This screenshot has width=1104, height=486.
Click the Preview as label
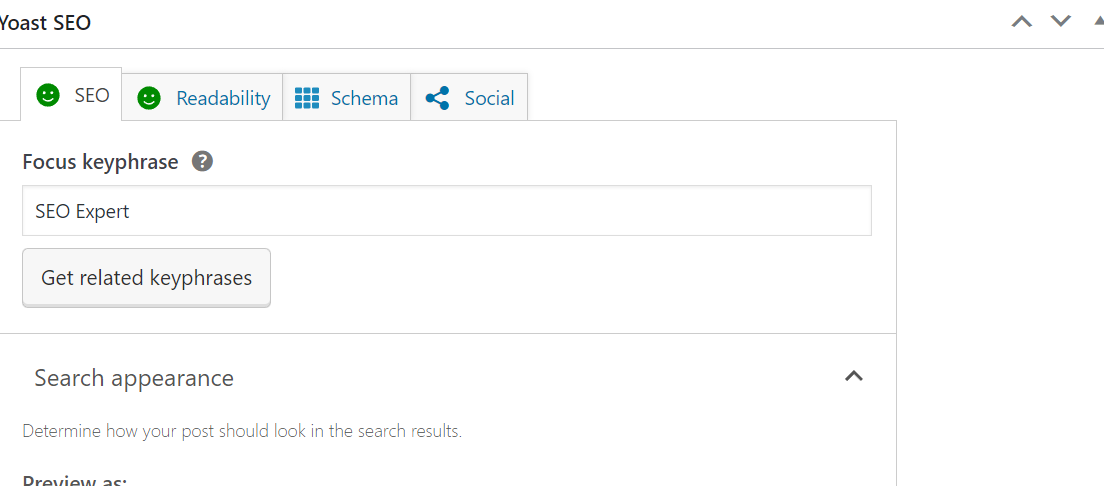pos(75,480)
